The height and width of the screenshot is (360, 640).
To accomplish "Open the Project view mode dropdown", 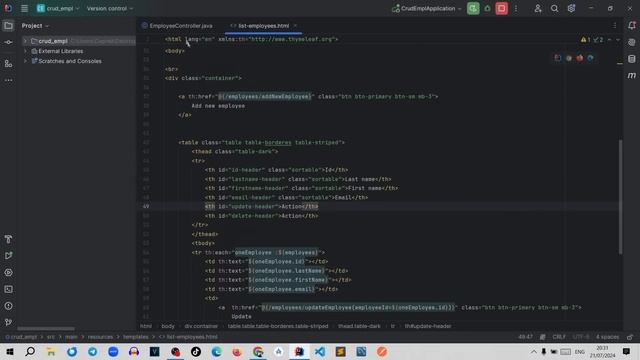I will coord(36,26).
